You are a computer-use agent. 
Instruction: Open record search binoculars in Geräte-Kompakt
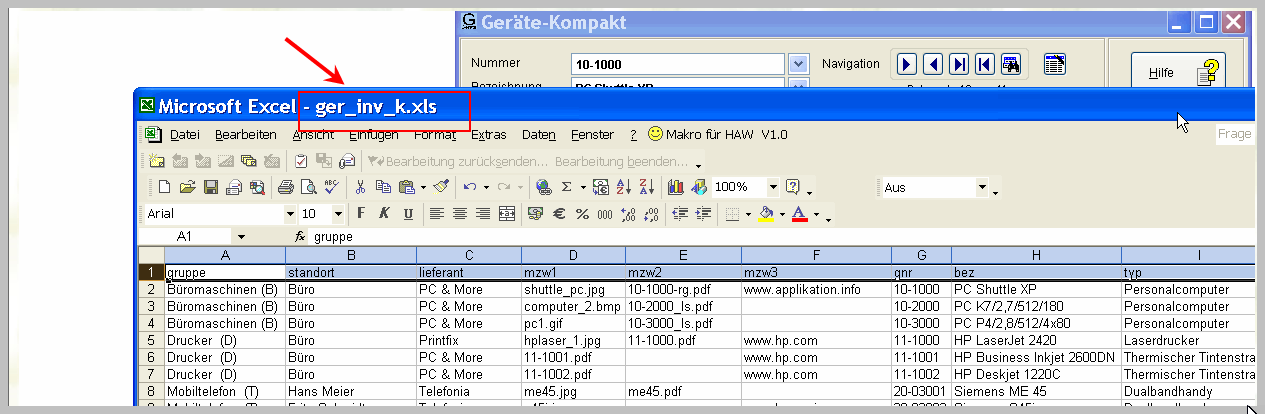[1010, 64]
